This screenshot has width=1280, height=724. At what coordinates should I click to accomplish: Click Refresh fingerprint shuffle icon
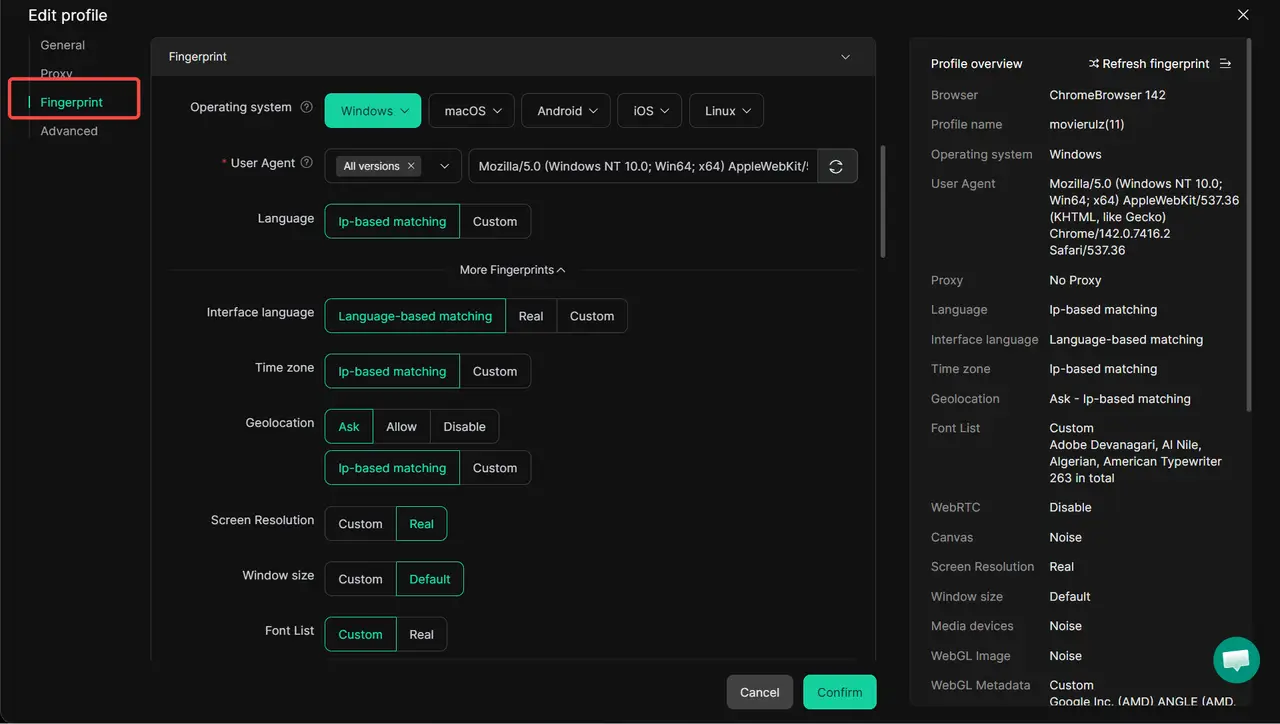(x=1094, y=64)
